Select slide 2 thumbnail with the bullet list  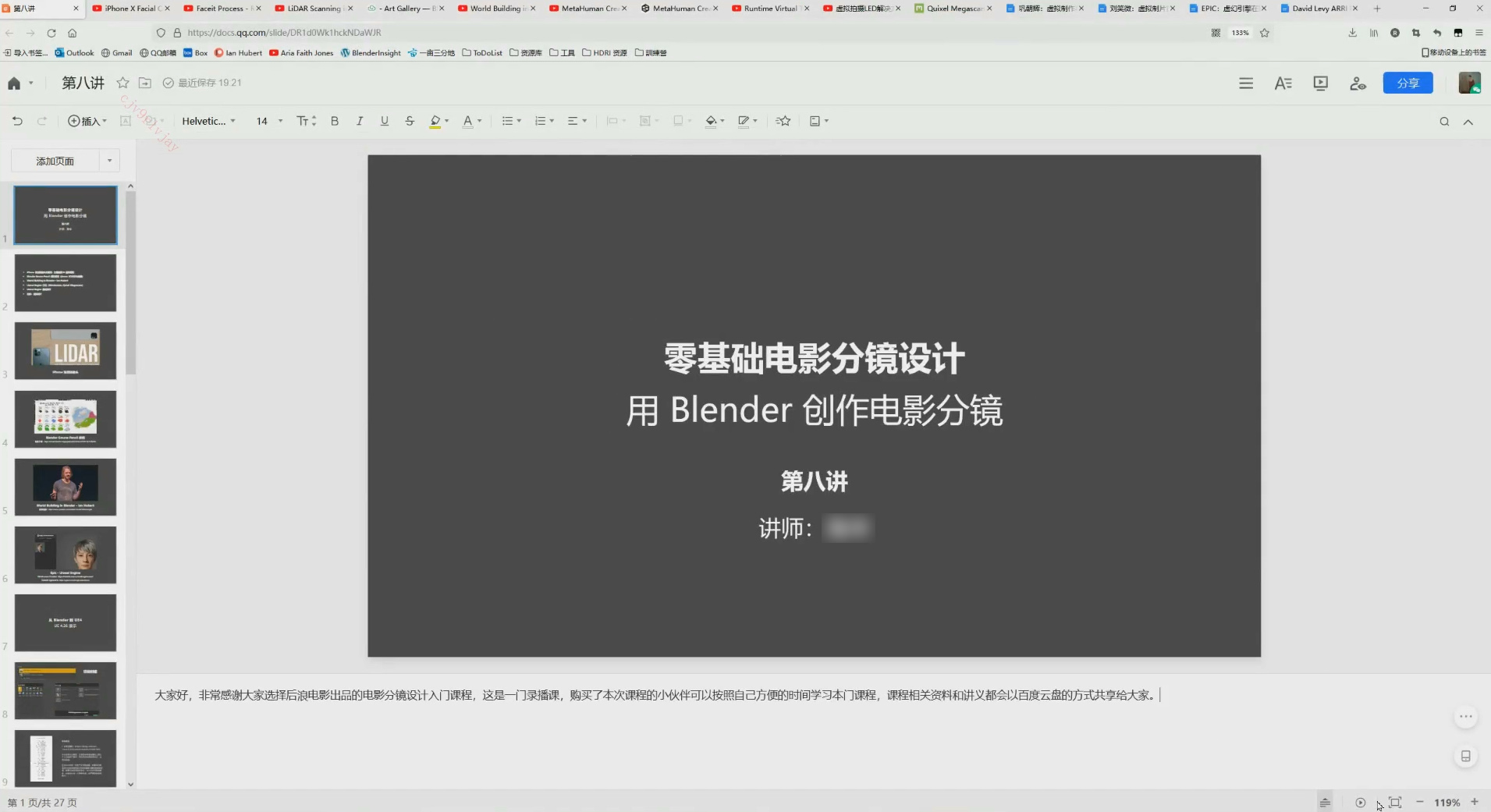pos(66,283)
